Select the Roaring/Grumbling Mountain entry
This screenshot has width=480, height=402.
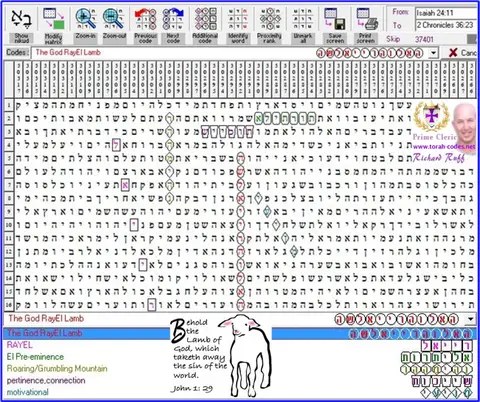pos(57,369)
